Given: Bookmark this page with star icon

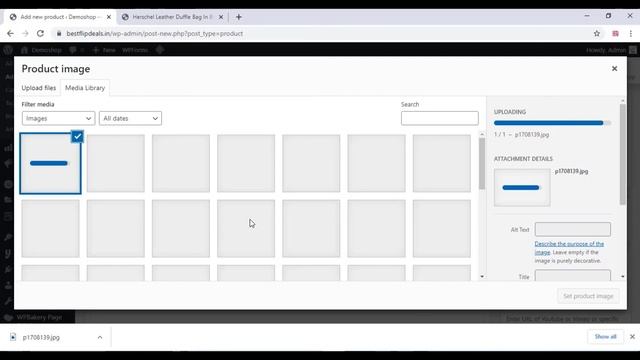Looking at the screenshot, I should point(597,33).
